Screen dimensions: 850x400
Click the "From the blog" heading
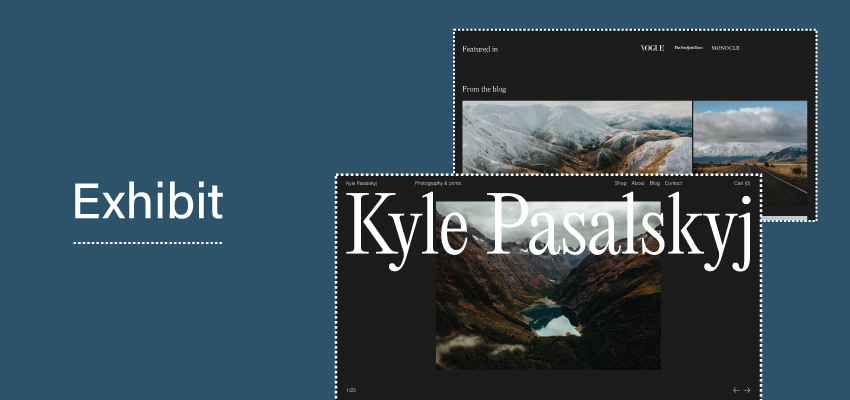point(484,89)
